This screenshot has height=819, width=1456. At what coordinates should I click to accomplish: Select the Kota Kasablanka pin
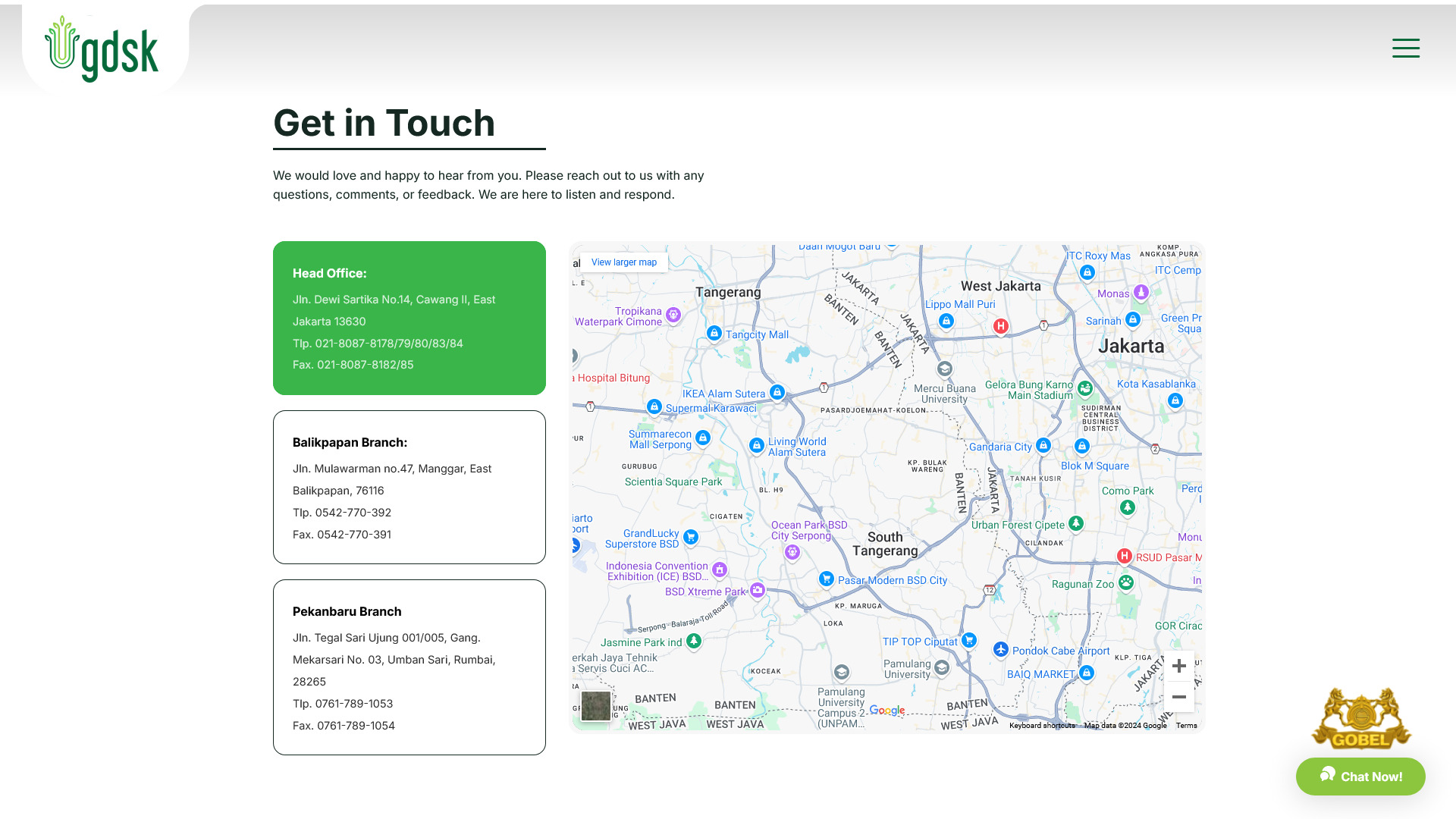[1175, 400]
